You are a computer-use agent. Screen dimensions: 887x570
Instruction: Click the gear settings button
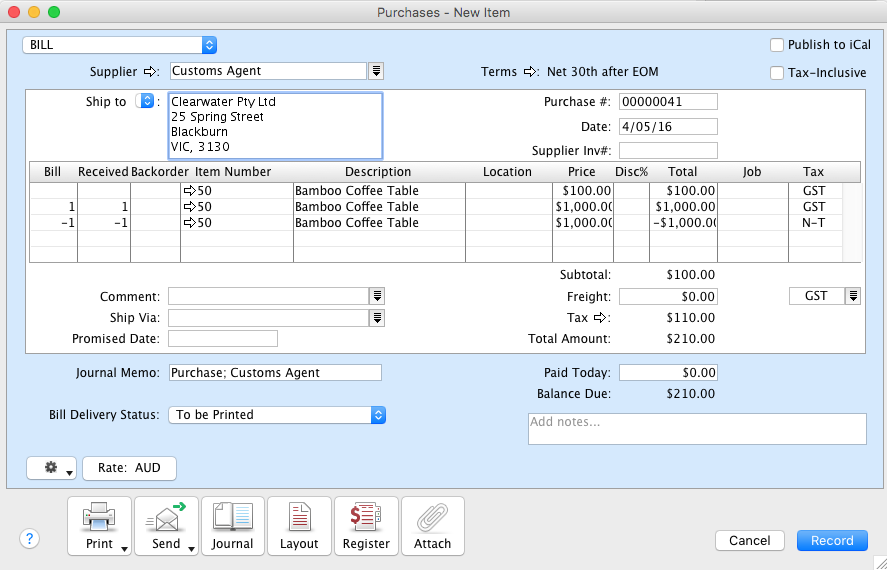pyautogui.click(x=52, y=468)
